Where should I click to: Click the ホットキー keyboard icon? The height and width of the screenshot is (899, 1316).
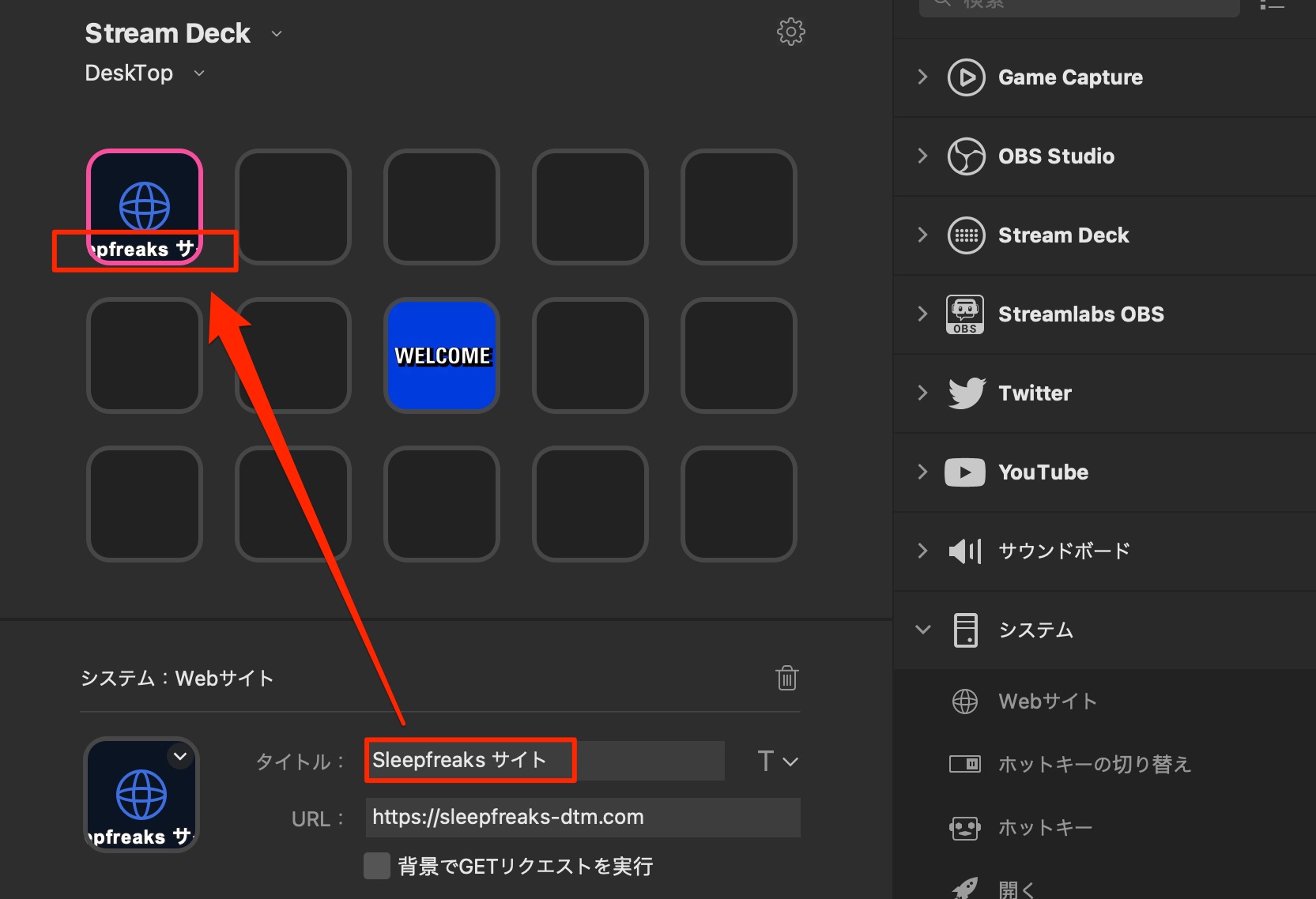[x=965, y=828]
